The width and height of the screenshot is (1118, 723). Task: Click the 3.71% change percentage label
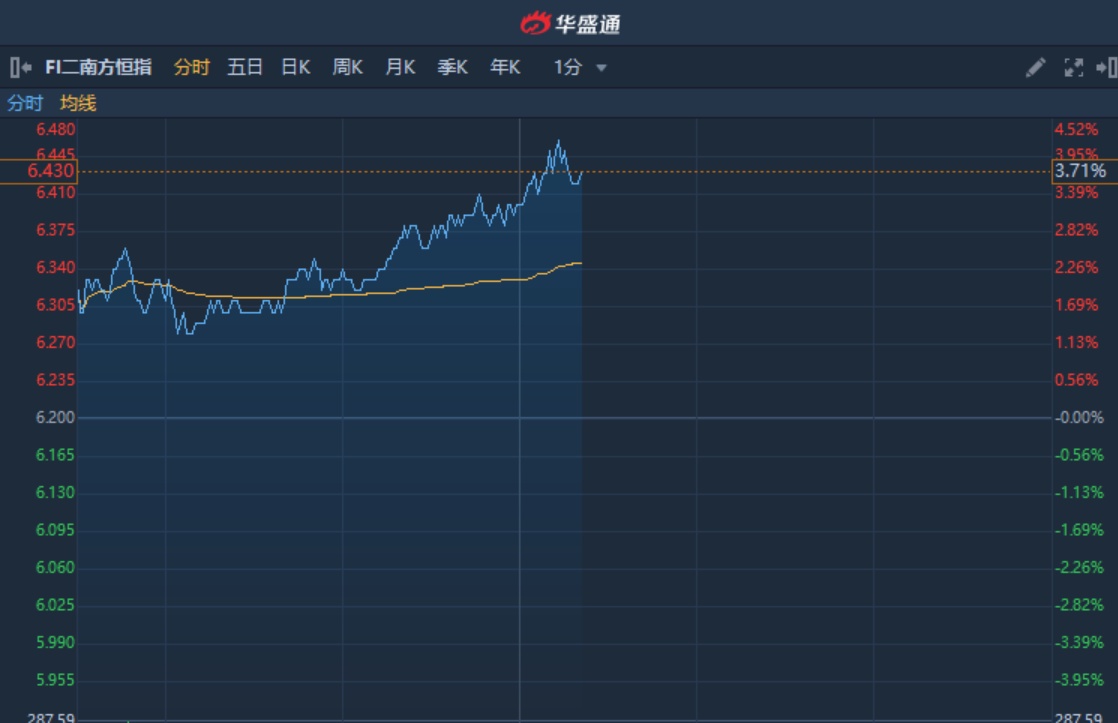tap(1080, 171)
